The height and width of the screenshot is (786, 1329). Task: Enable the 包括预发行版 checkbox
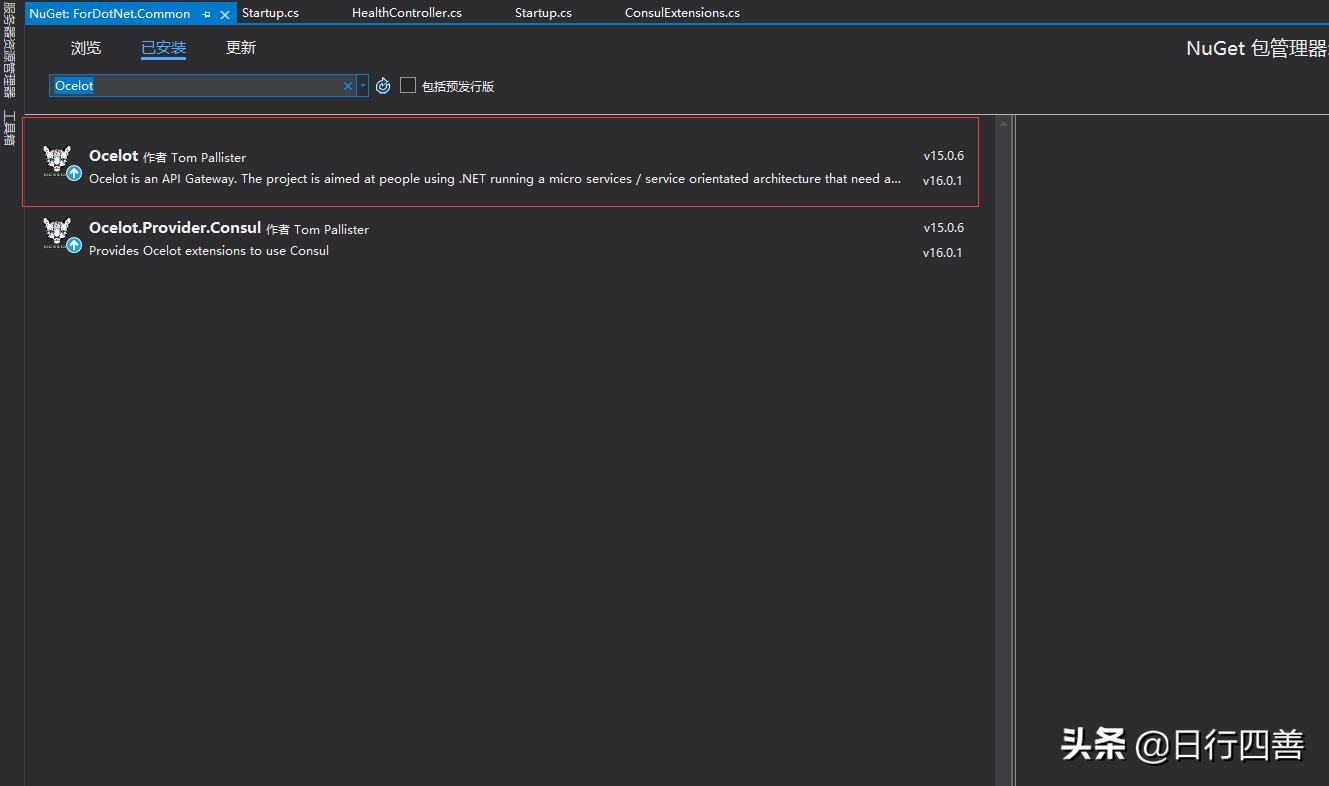[x=408, y=86]
